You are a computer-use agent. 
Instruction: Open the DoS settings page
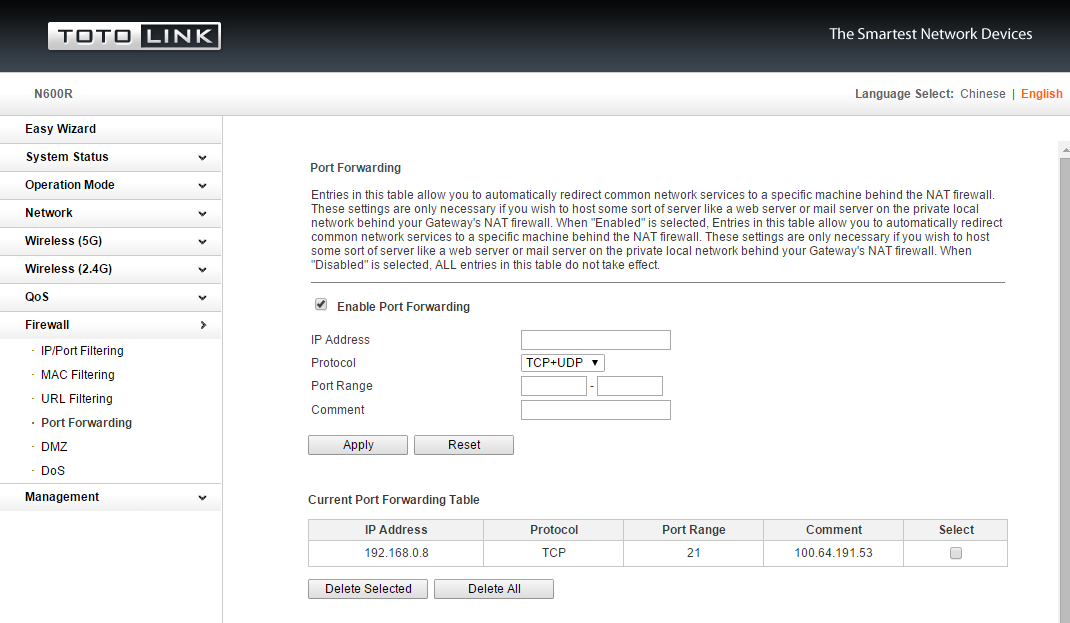coord(53,470)
